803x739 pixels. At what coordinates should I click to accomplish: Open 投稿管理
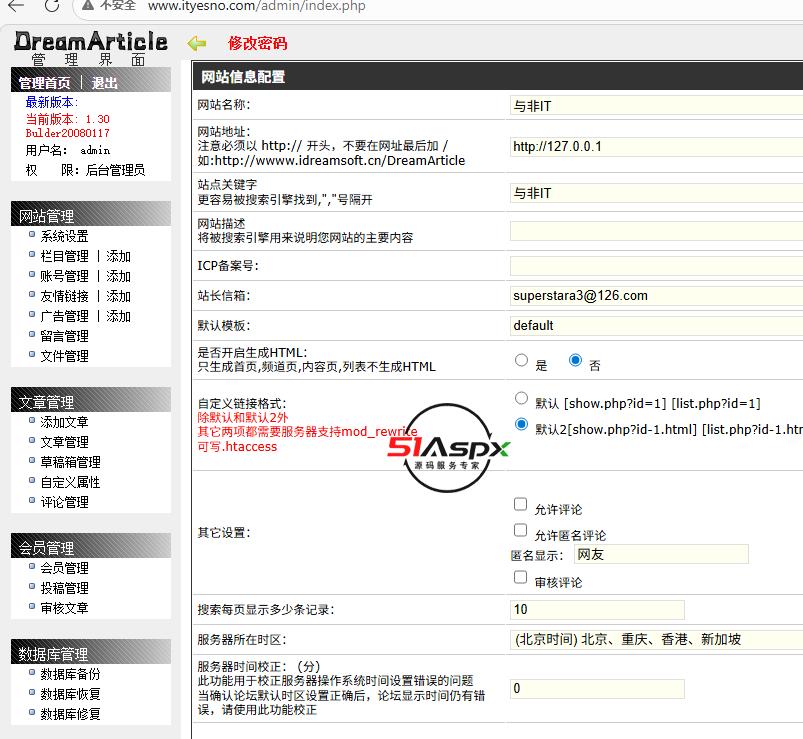tap(65, 588)
